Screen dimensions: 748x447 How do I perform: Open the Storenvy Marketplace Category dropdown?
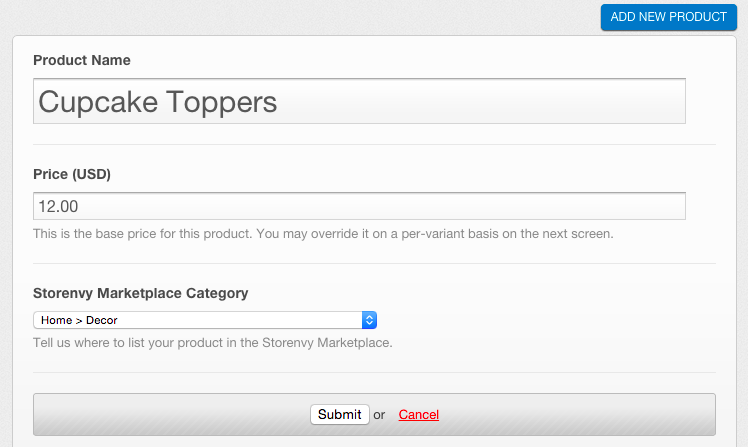coord(205,320)
